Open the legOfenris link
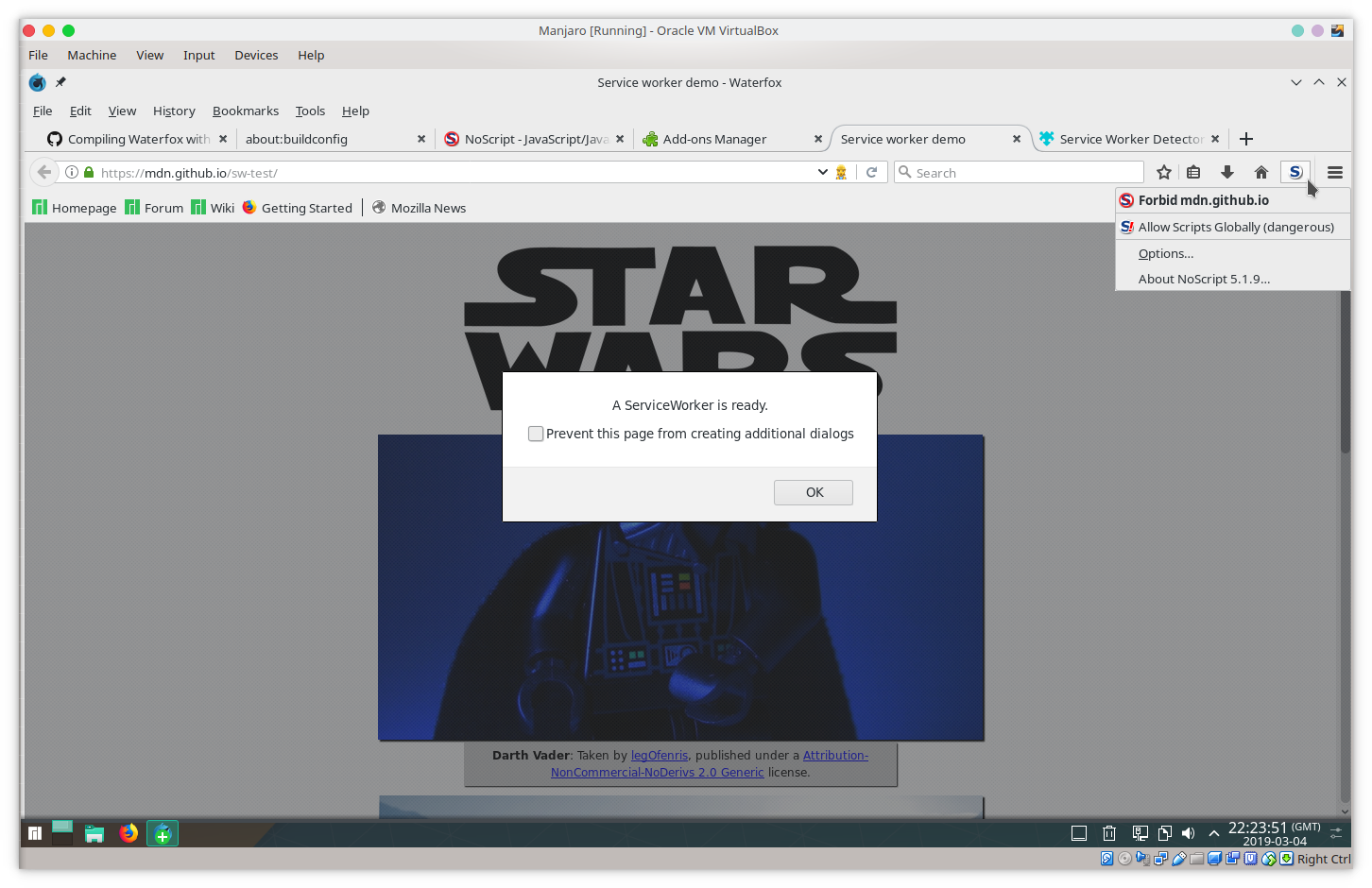The height and width of the screenshot is (888, 1372). pyautogui.click(x=660, y=756)
